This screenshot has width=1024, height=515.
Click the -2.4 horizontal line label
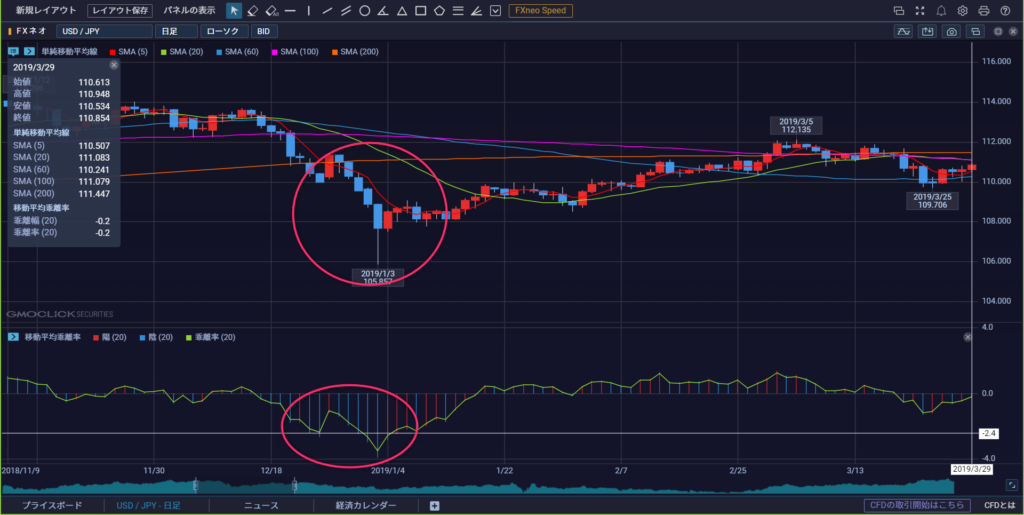(987, 433)
